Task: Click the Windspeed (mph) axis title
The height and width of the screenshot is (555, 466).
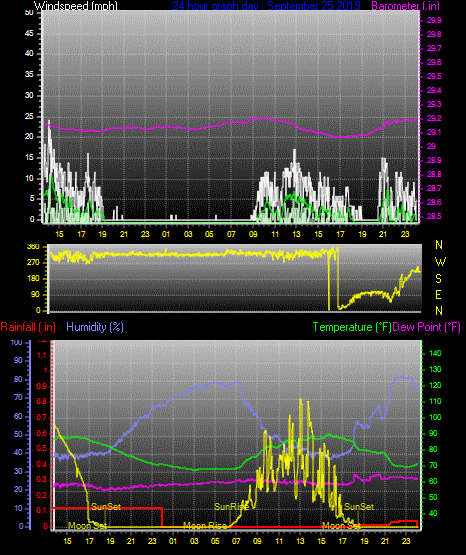Action: pyautogui.click(x=76, y=6)
